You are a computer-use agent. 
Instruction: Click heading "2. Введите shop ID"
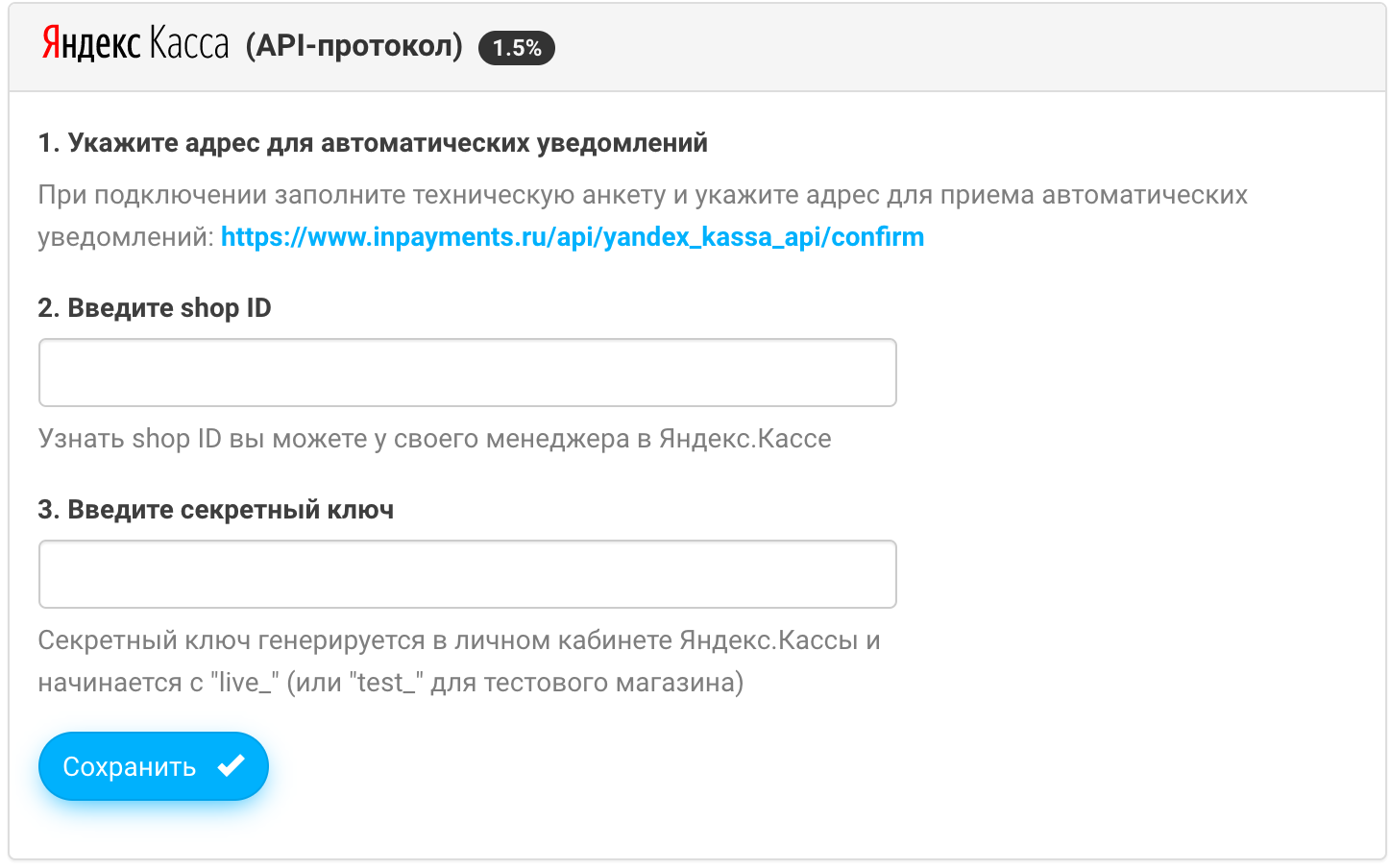click(155, 308)
